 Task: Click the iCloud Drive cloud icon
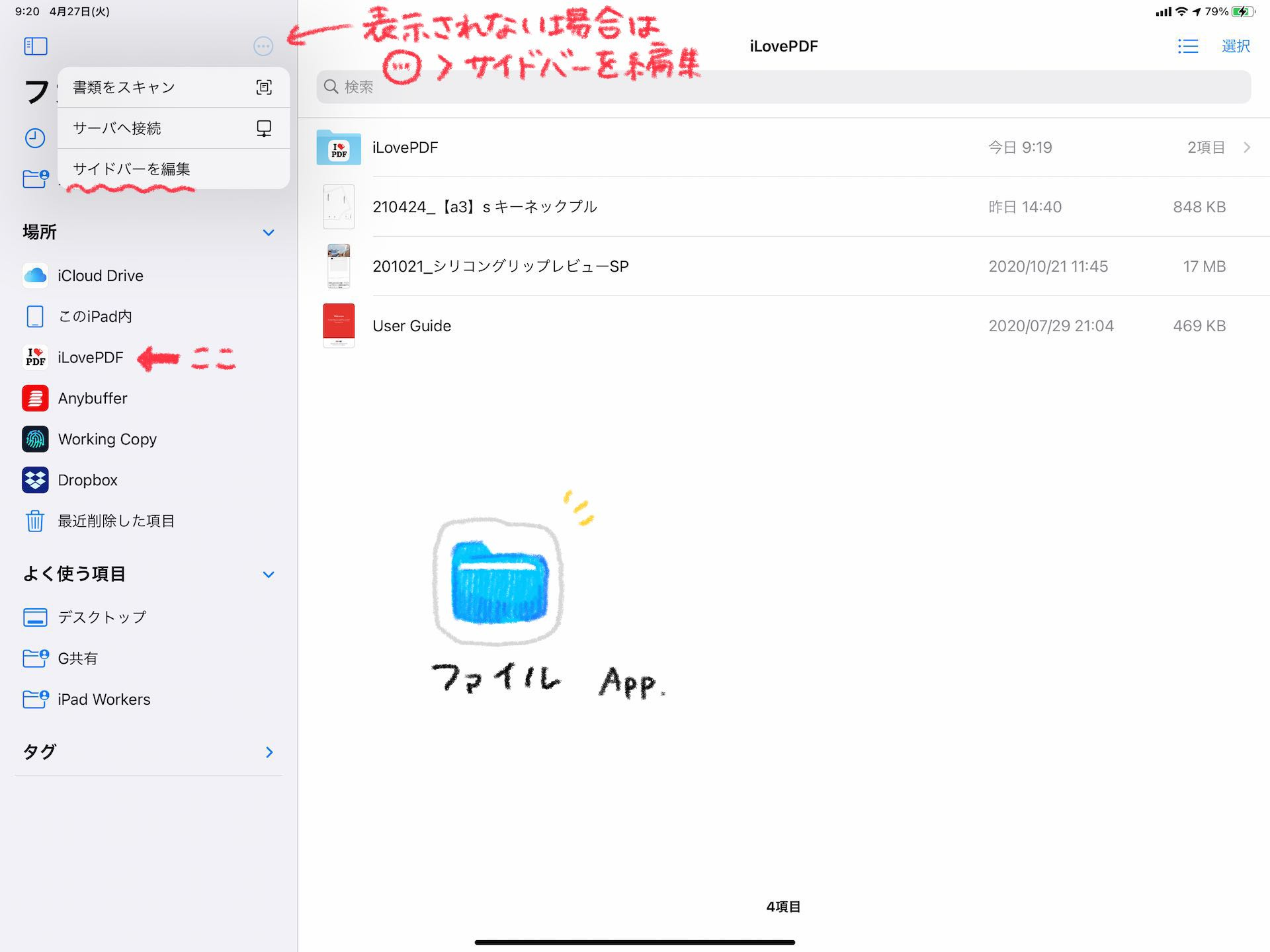[35, 276]
